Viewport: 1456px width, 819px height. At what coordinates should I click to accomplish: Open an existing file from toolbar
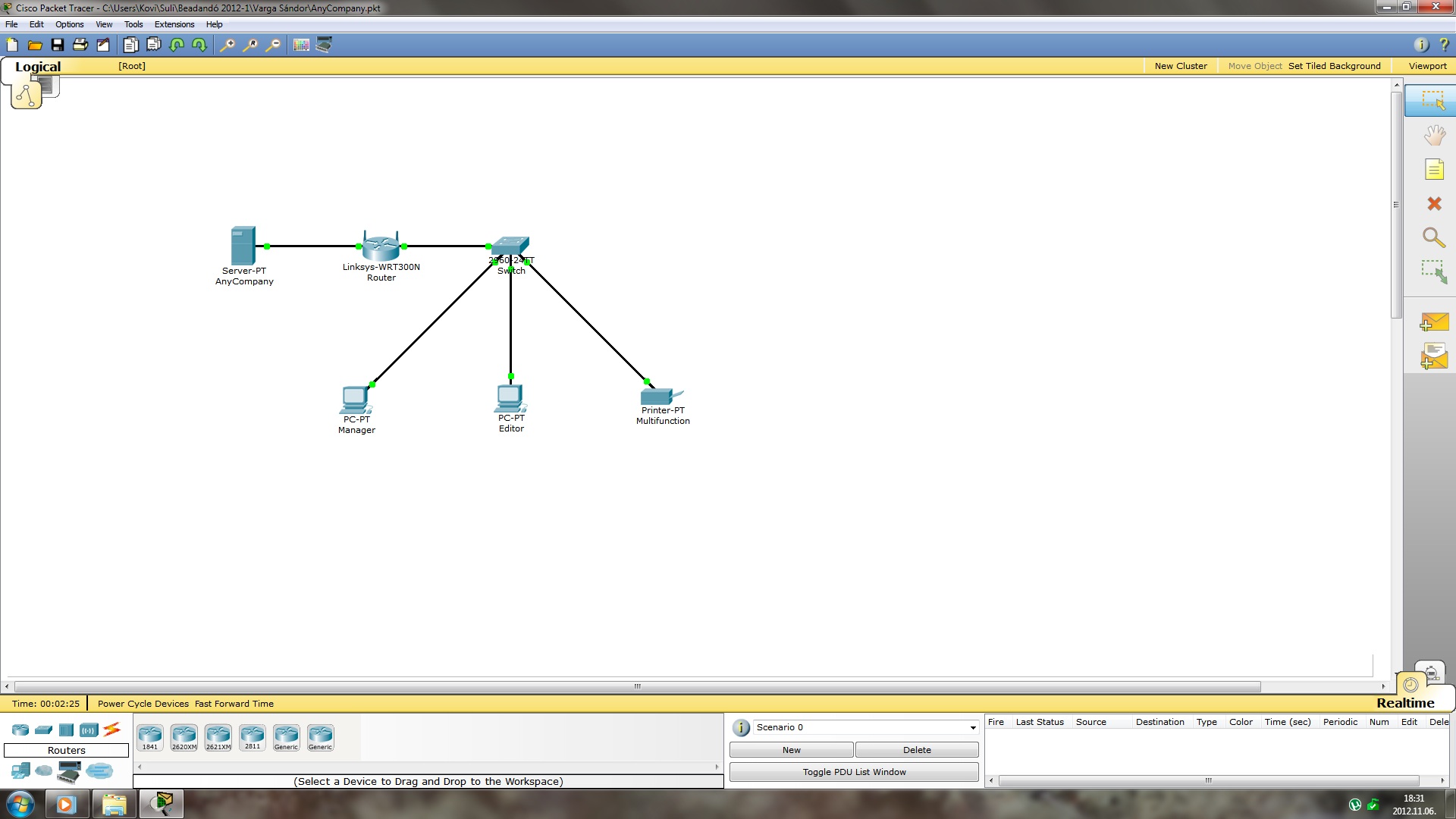point(35,45)
